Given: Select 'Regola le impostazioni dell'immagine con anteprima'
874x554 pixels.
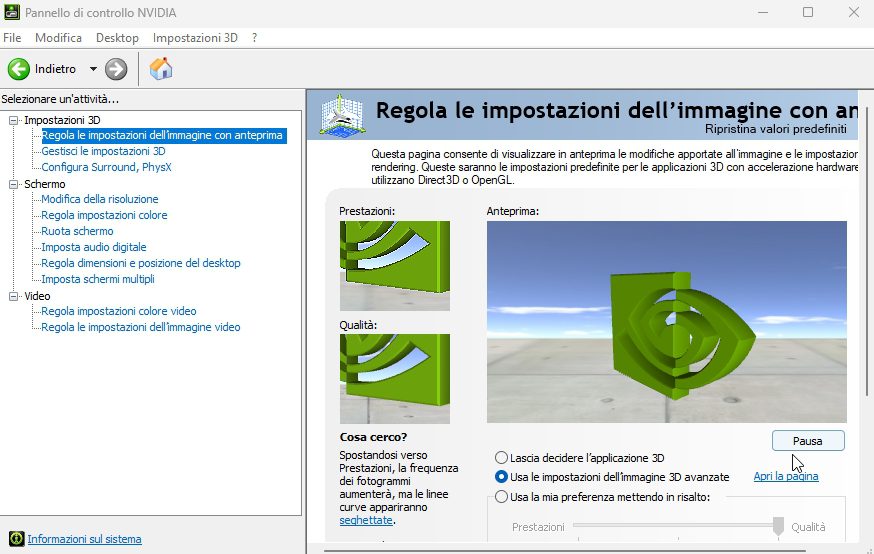Looking at the screenshot, I should (162, 135).
